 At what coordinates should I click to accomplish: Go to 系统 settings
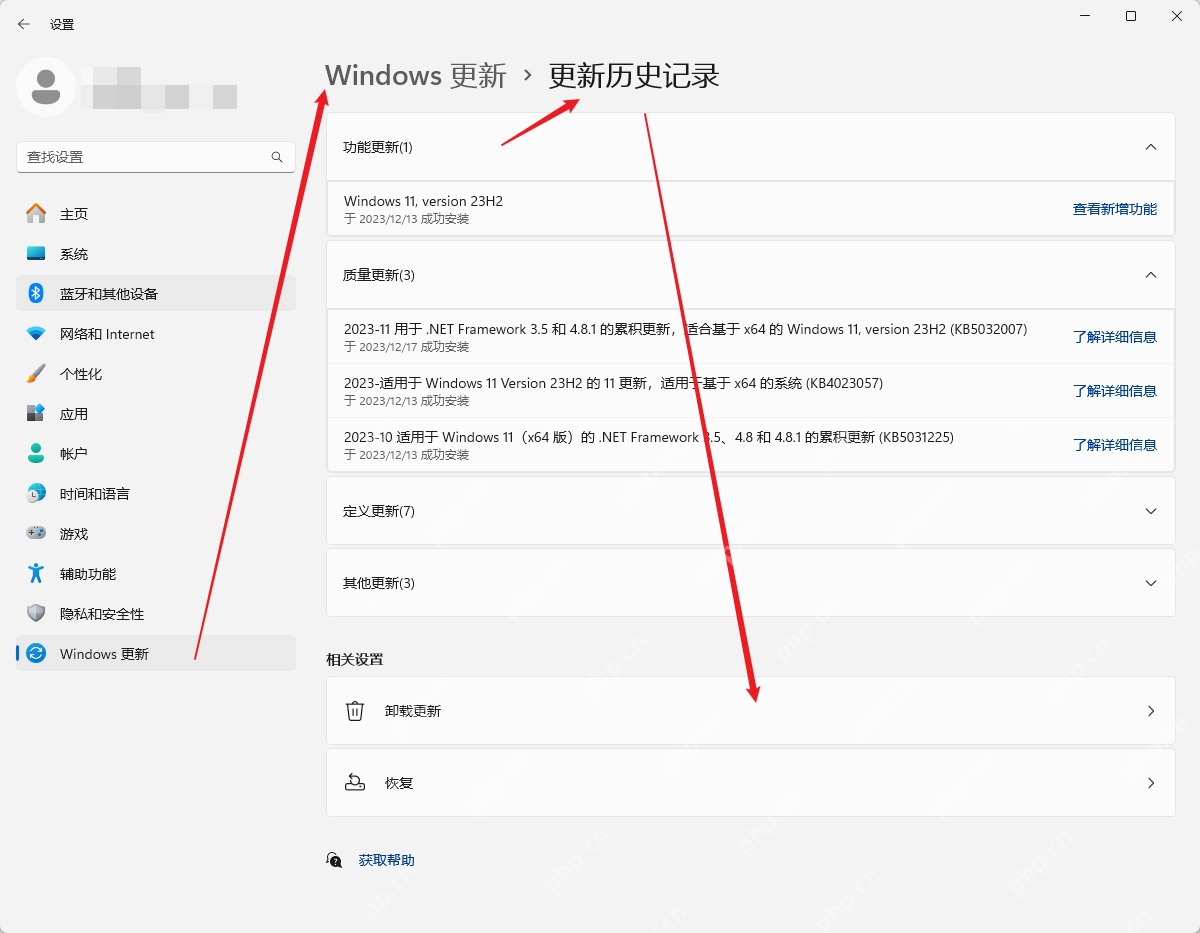156,253
